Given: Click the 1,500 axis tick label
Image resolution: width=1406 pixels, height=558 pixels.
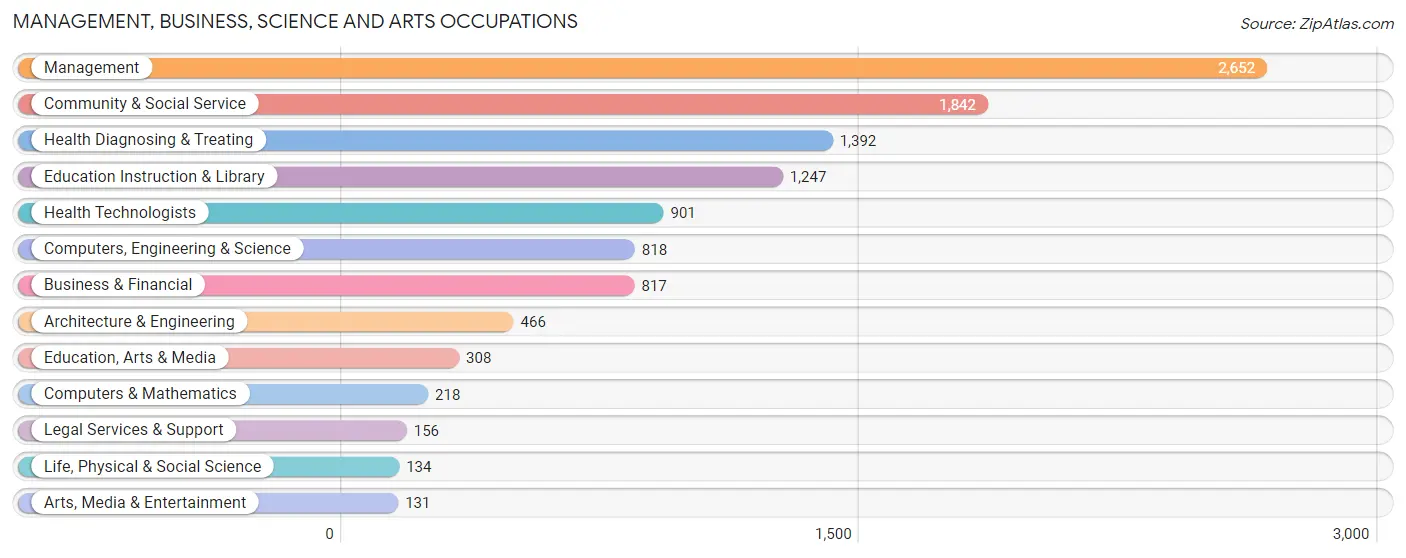Looking at the screenshot, I should 833,534.
